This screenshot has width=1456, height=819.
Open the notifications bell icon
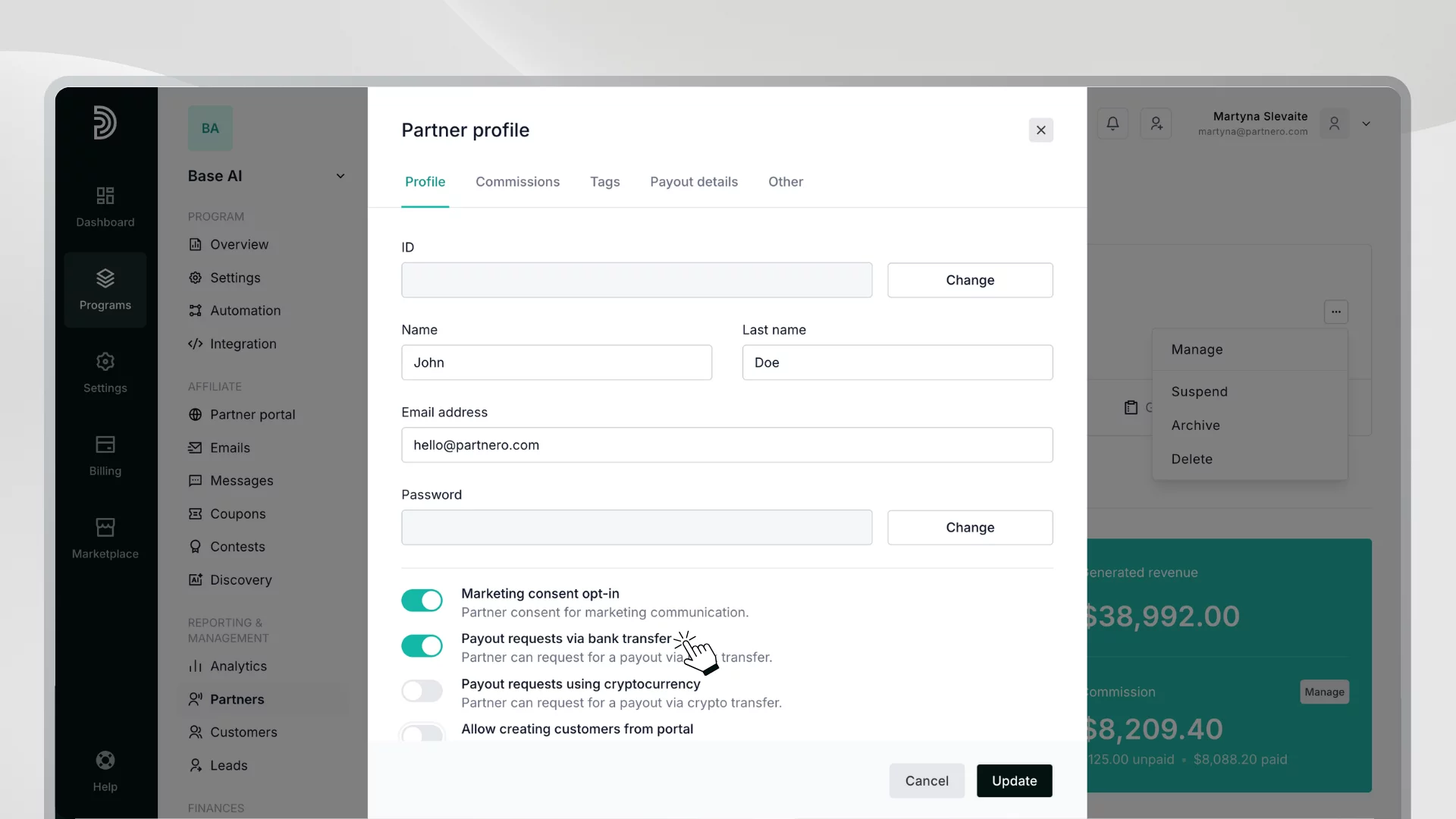point(1112,123)
